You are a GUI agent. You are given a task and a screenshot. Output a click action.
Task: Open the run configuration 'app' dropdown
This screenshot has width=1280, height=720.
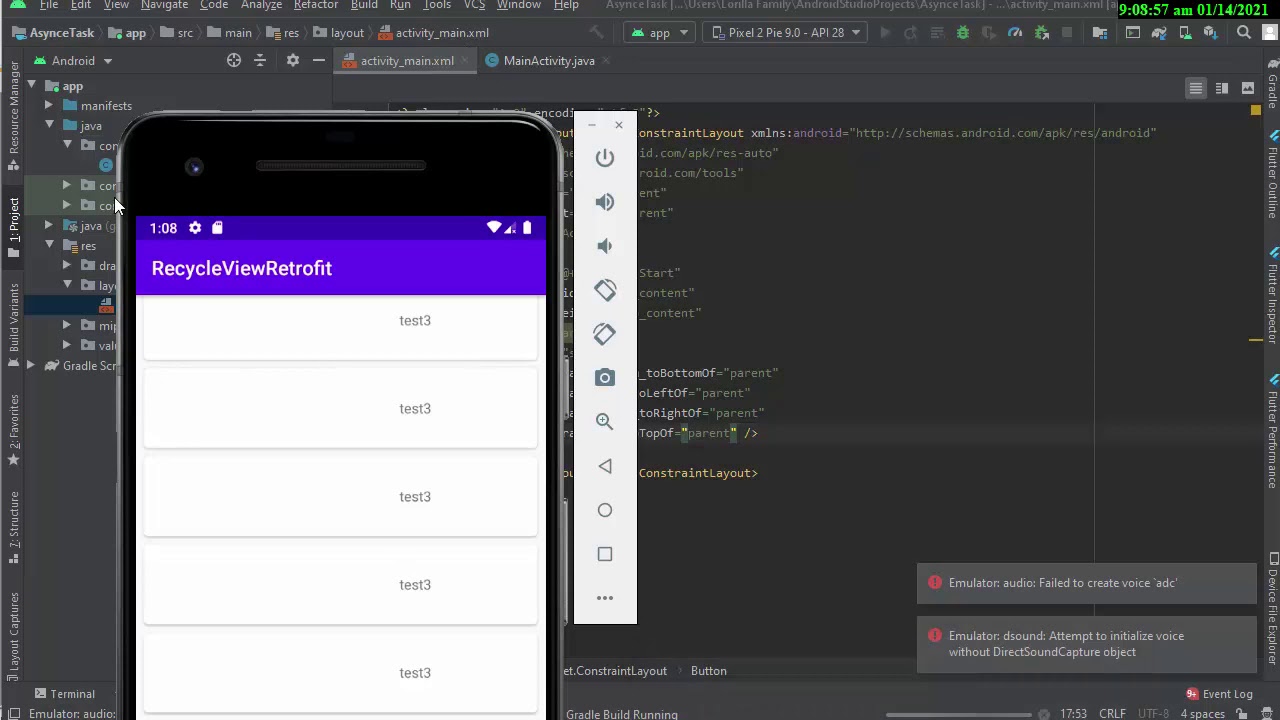click(x=660, y=33)
